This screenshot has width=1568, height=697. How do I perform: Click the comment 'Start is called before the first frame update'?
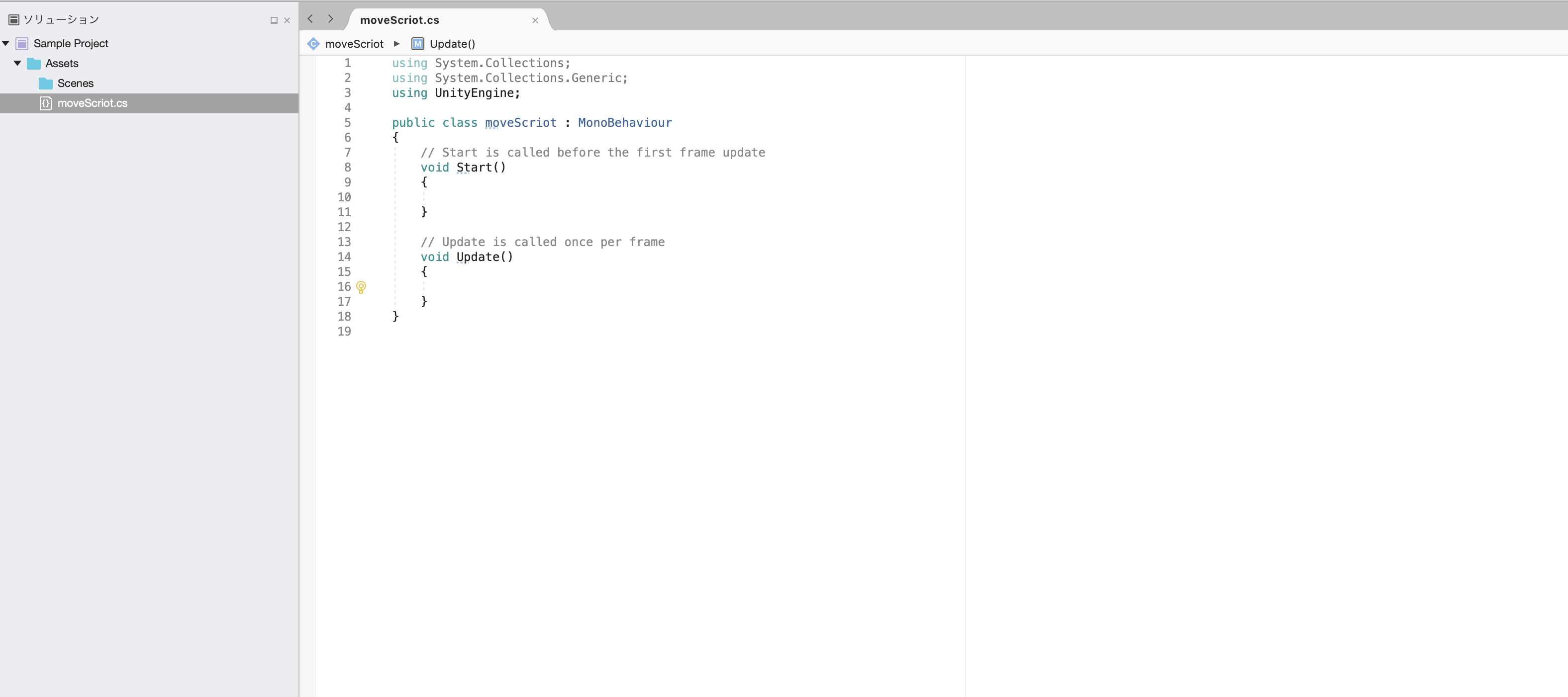tap(604, 153)
